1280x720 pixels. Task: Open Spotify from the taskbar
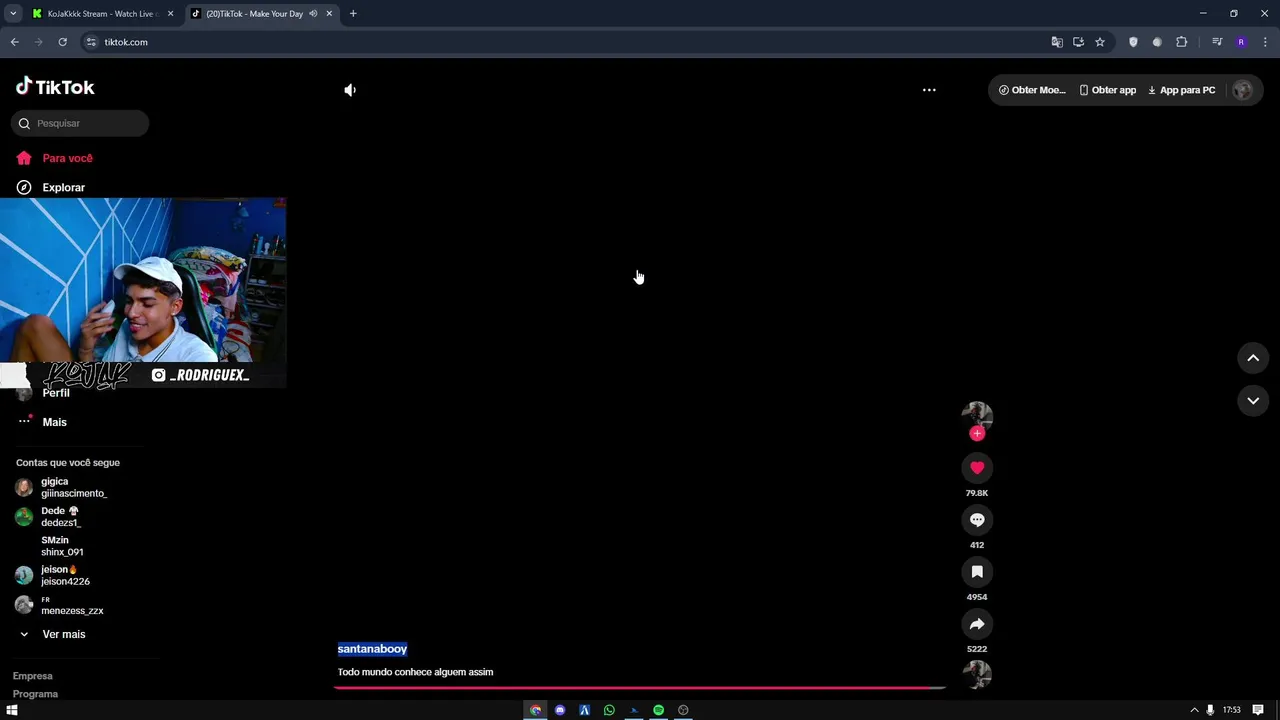pyautogui.click(x=658, y=710)
